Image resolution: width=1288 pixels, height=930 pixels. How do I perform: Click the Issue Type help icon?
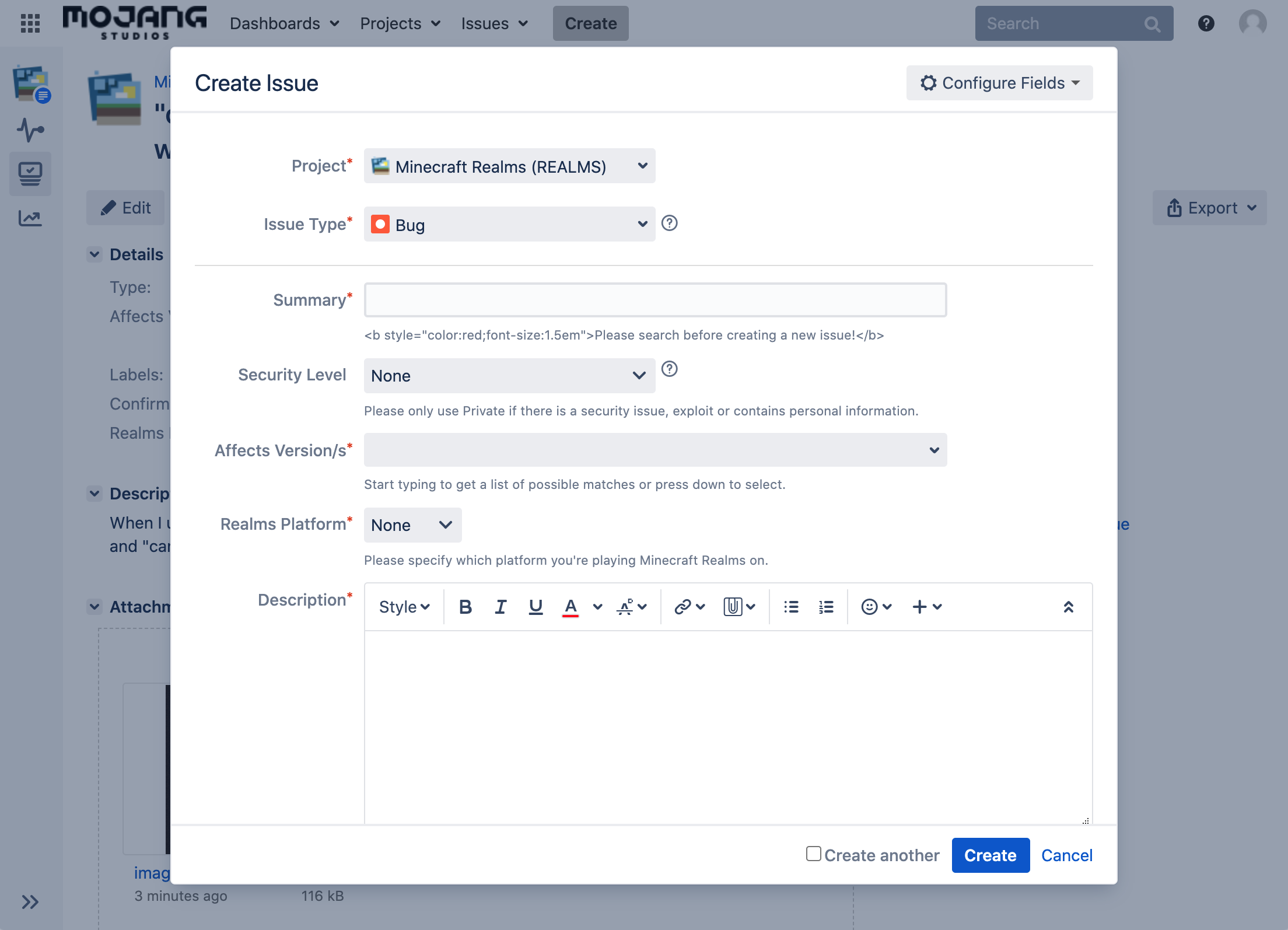670,223
